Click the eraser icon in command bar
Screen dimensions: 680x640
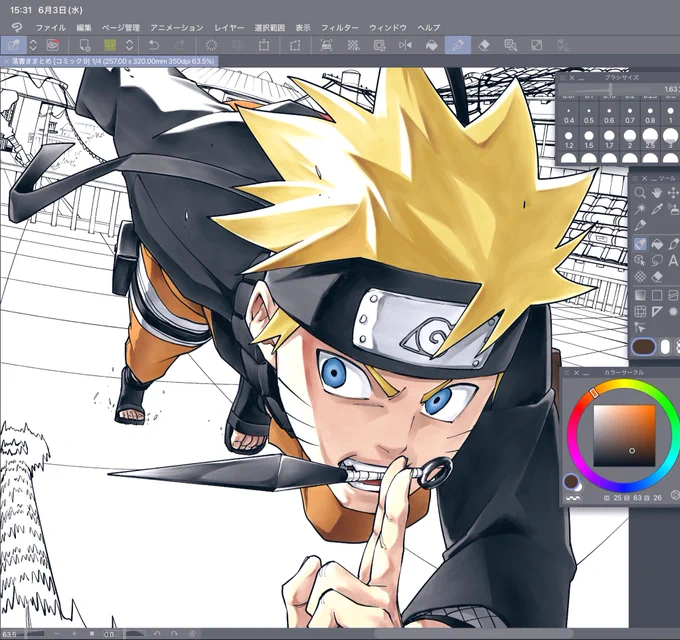coord(484,45)
